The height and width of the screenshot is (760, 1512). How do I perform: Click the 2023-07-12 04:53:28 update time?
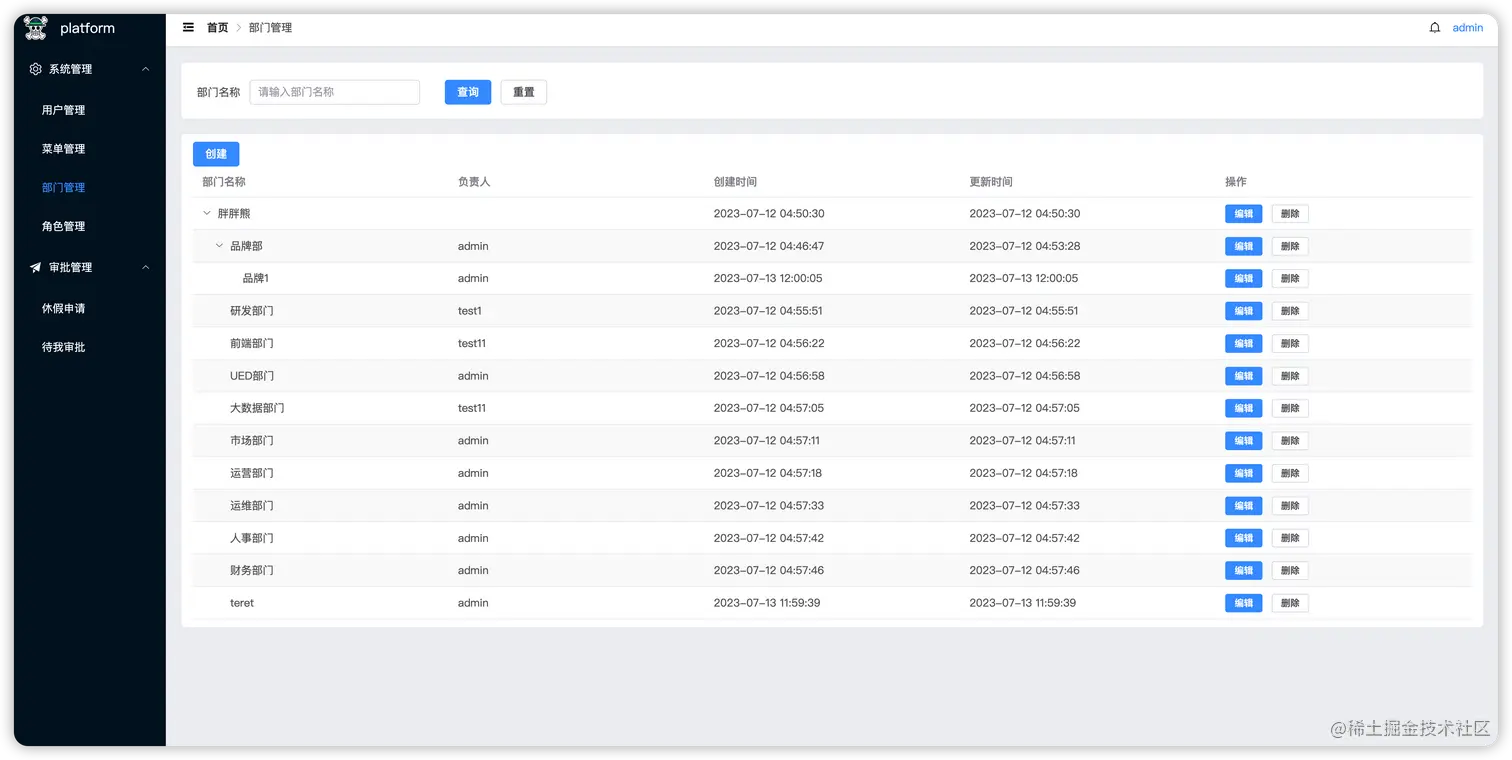1025,246
